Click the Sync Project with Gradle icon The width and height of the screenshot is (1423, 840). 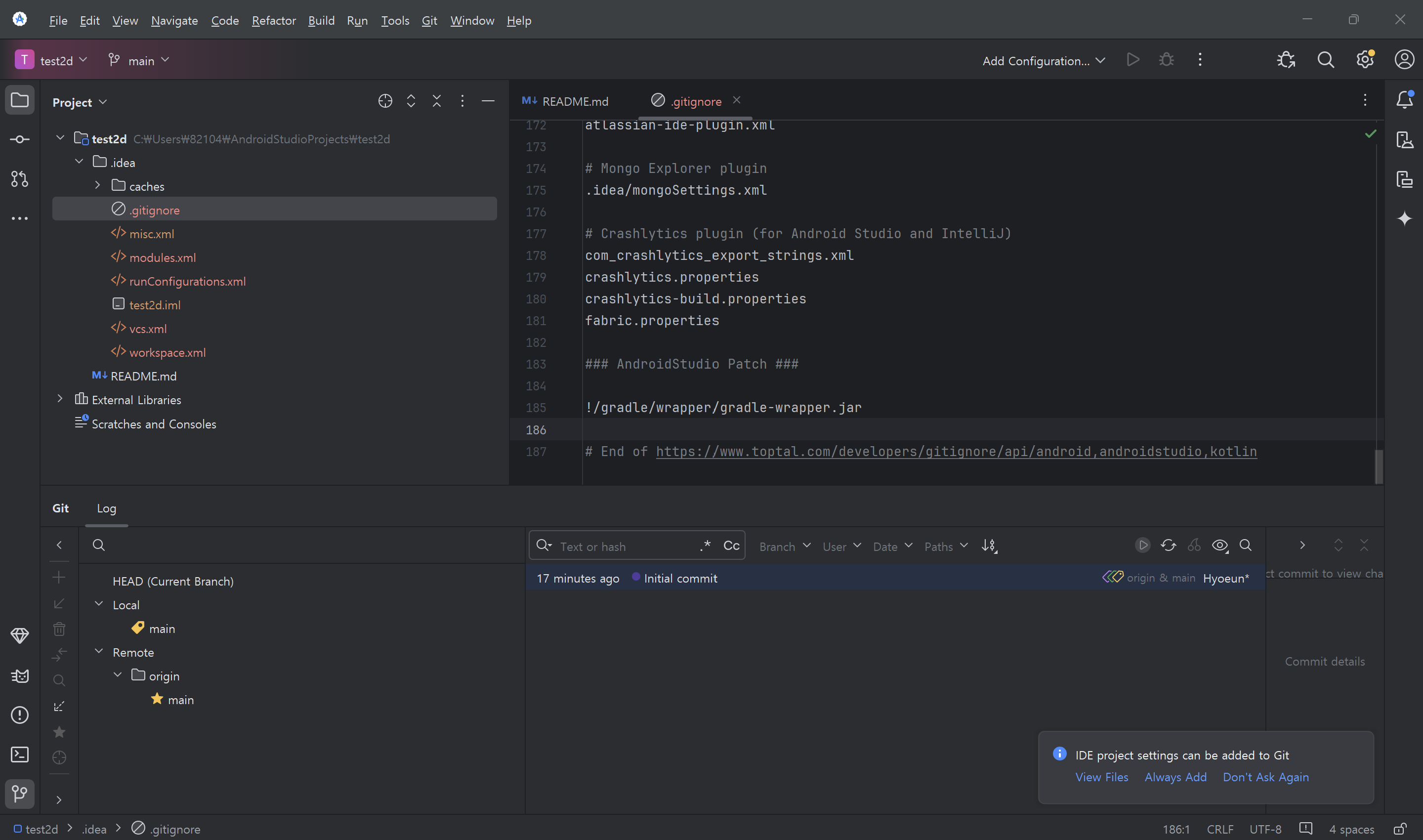tap(1286, 60)
